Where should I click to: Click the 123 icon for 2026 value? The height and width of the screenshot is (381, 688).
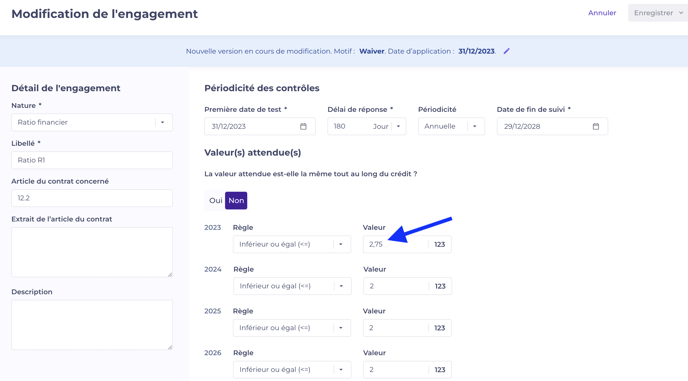point(440,370)
